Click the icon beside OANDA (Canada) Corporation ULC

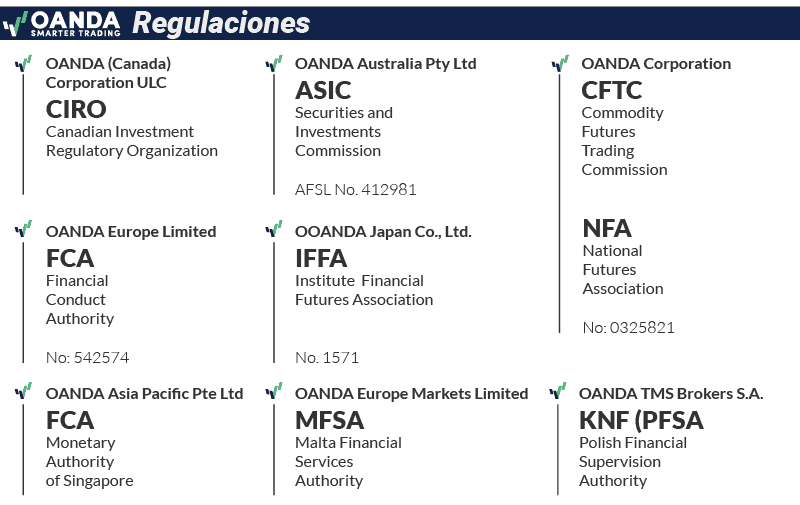[23, 63]
